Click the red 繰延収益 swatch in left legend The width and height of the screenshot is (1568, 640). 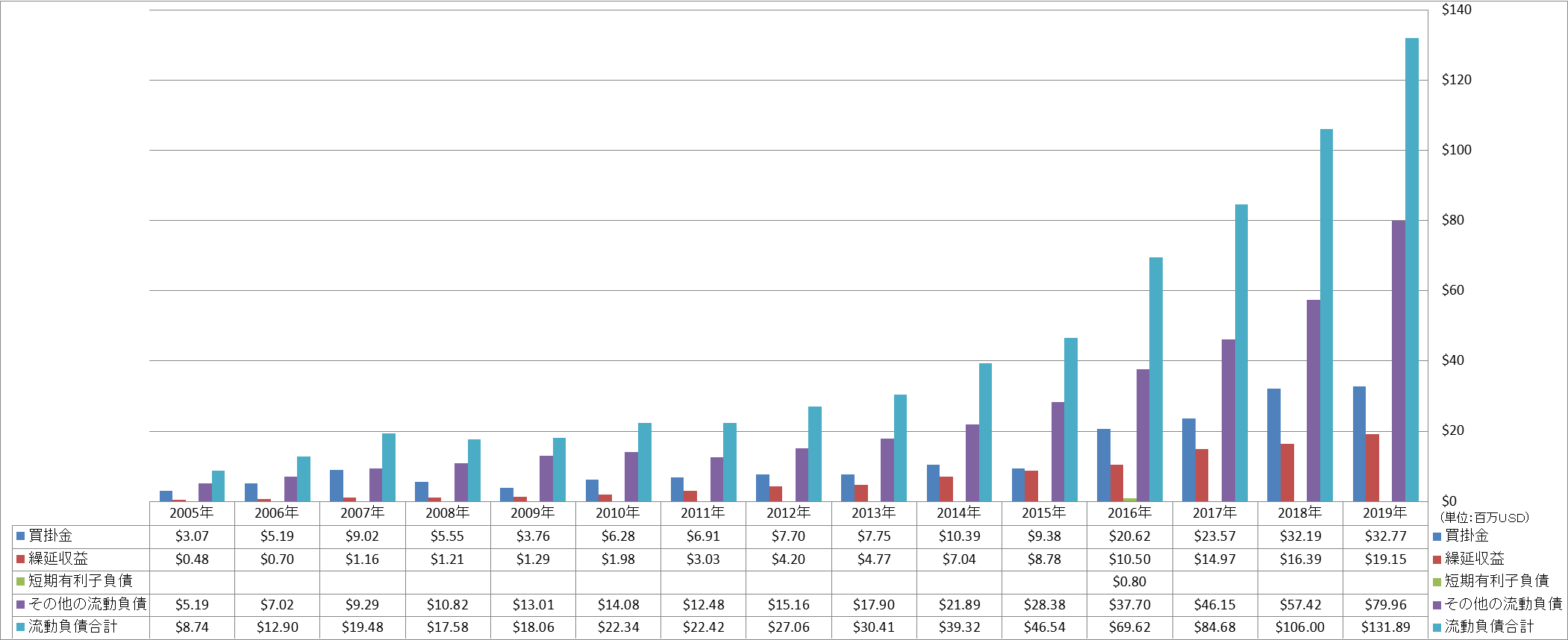pos(21,559)
